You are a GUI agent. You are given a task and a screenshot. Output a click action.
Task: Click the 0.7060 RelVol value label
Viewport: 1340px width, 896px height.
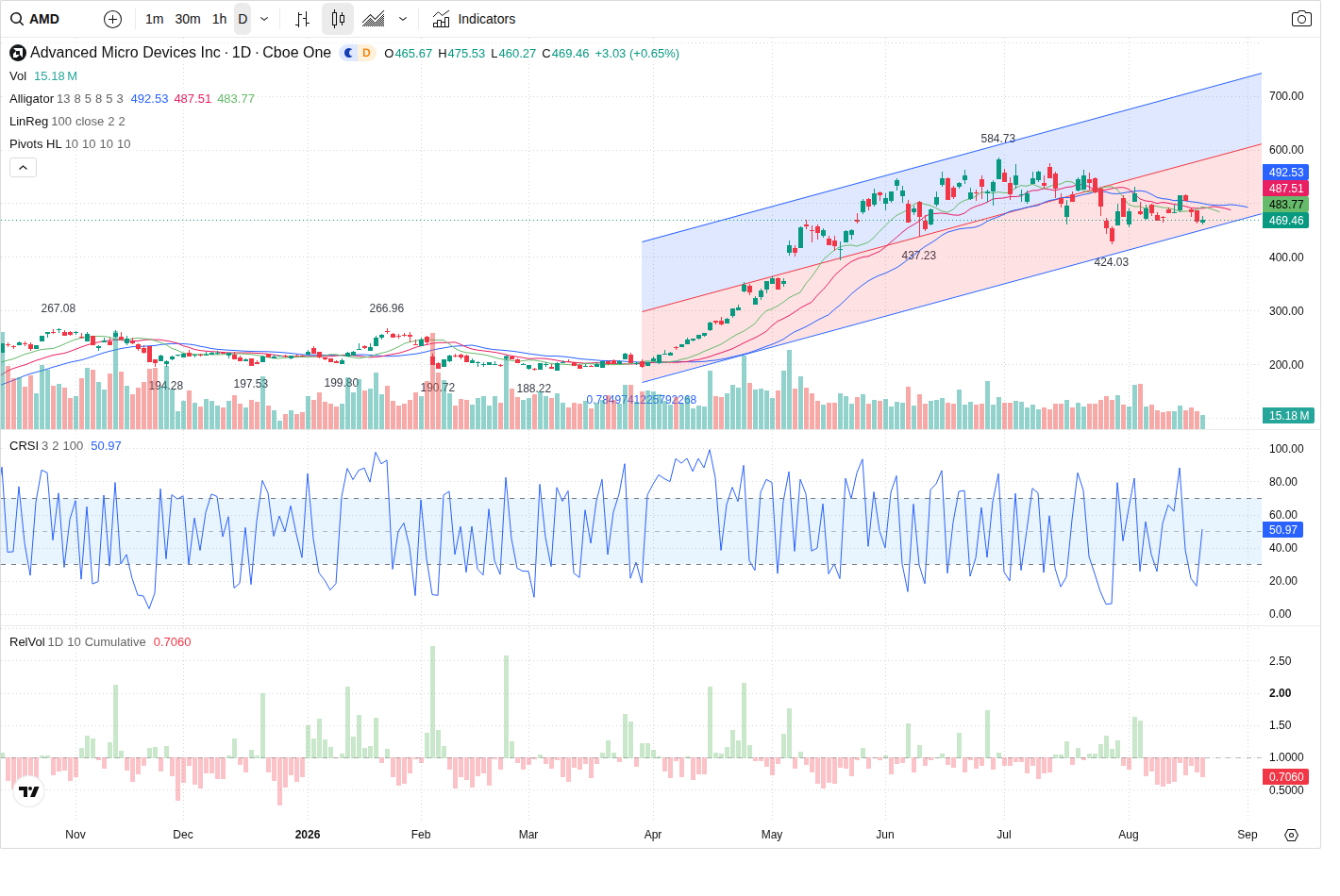[x=1285, y=777]
